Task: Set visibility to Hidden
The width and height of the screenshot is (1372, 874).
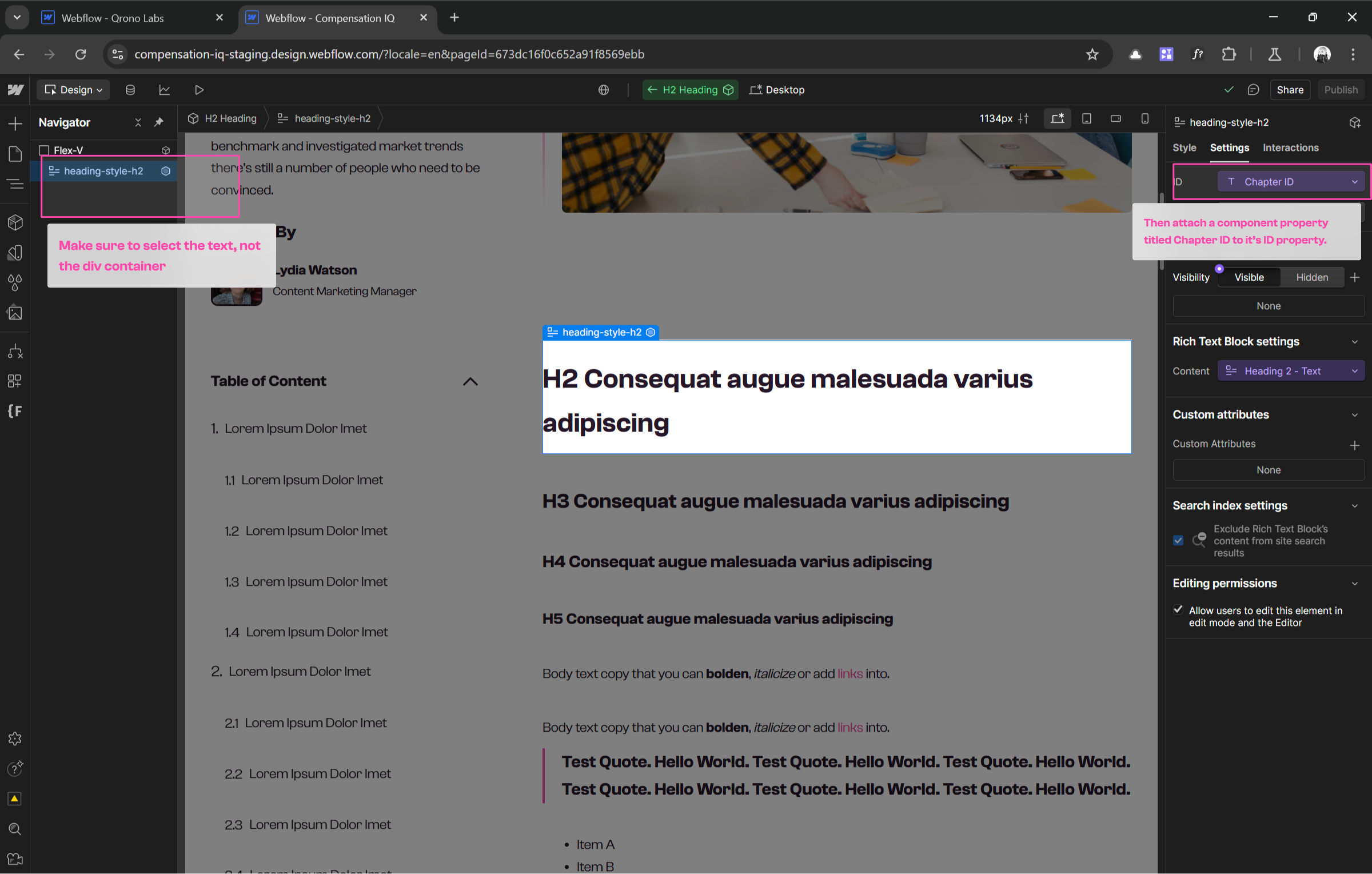Action: tap(1312, 277)
